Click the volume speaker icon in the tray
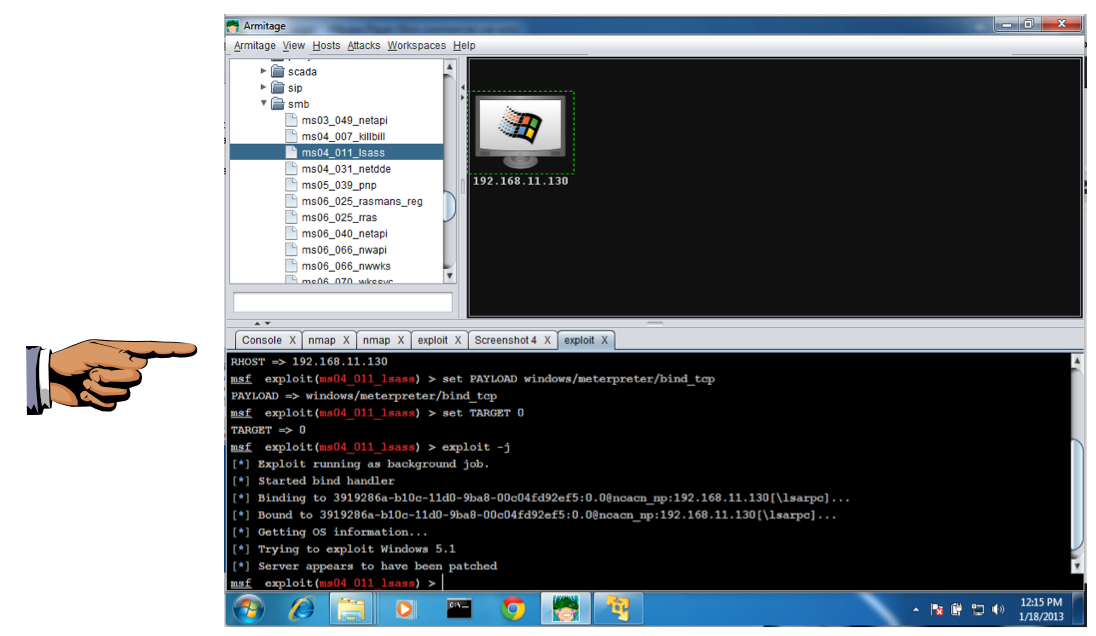Viewport: 1096px width, 636px height. click(998, 610)
